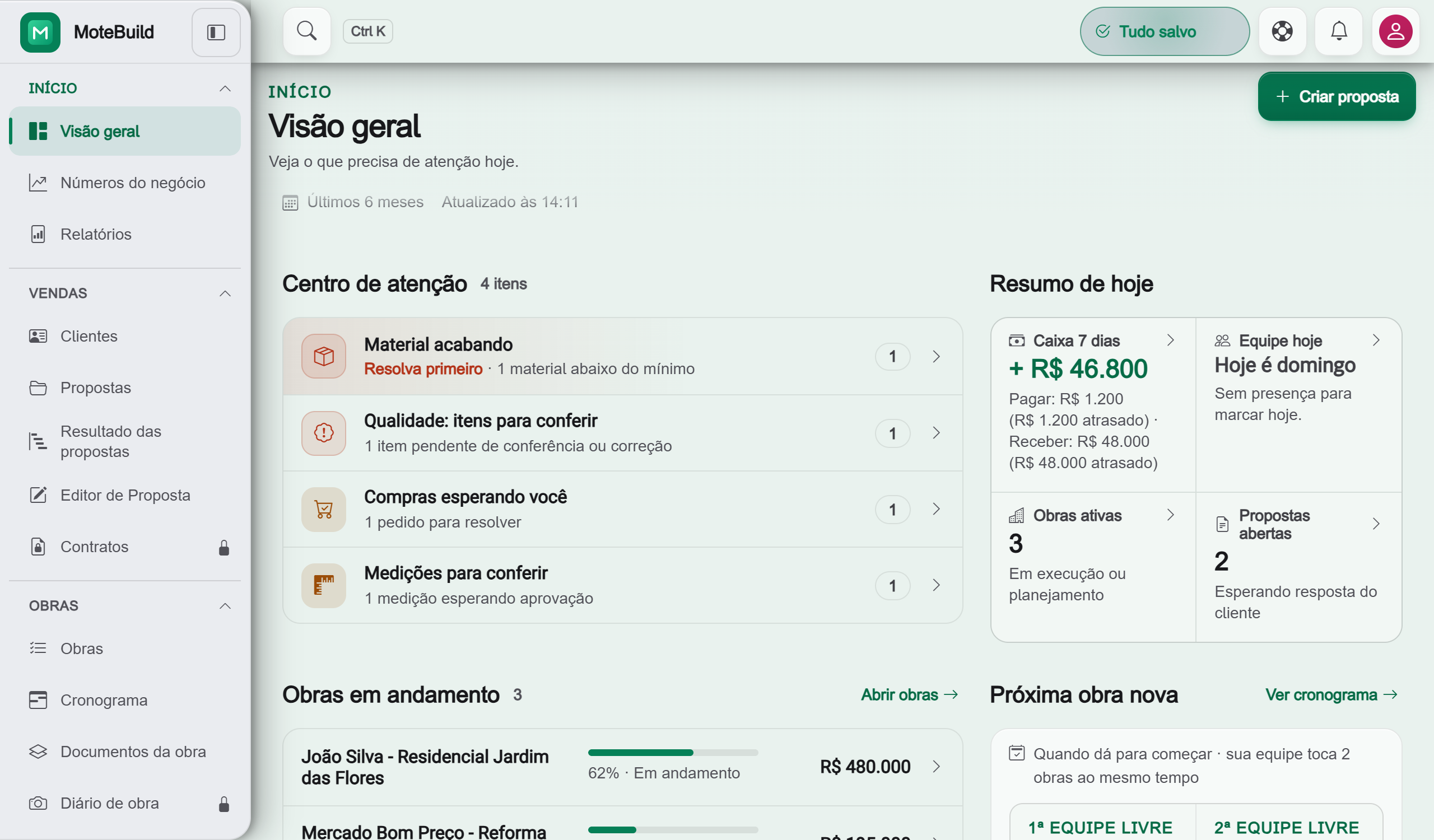Click the Cronograma calendar icon
The image size is (1434, 840).
[38, 700]
